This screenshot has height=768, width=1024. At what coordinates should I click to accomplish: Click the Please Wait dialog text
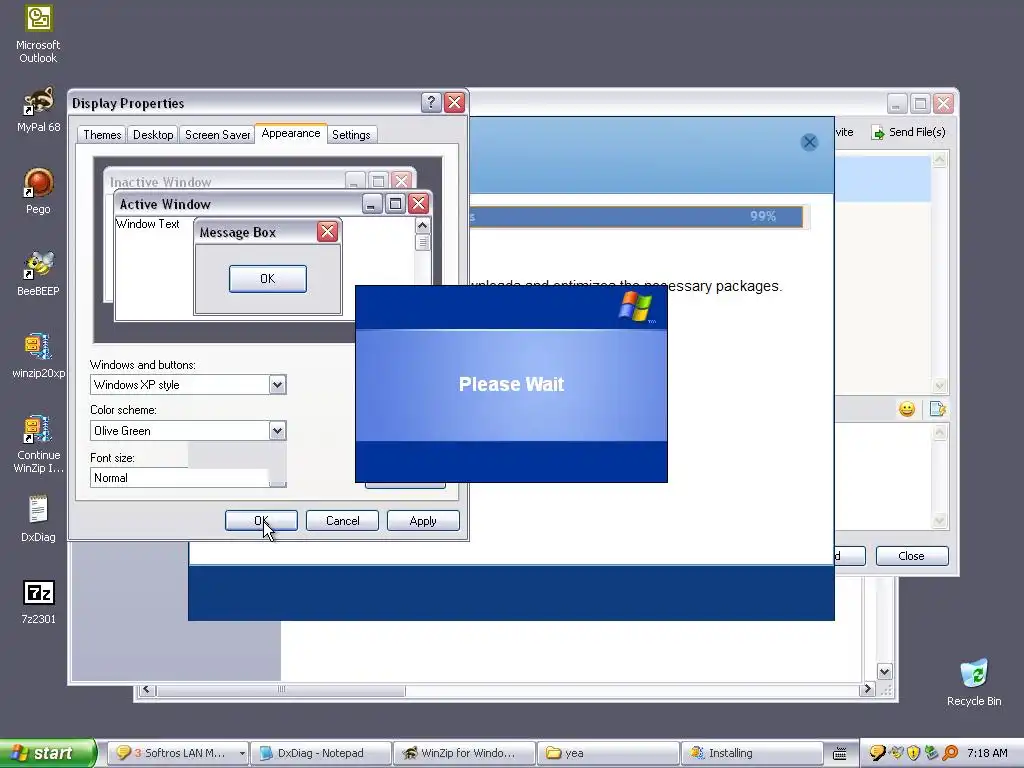[511, 384]
